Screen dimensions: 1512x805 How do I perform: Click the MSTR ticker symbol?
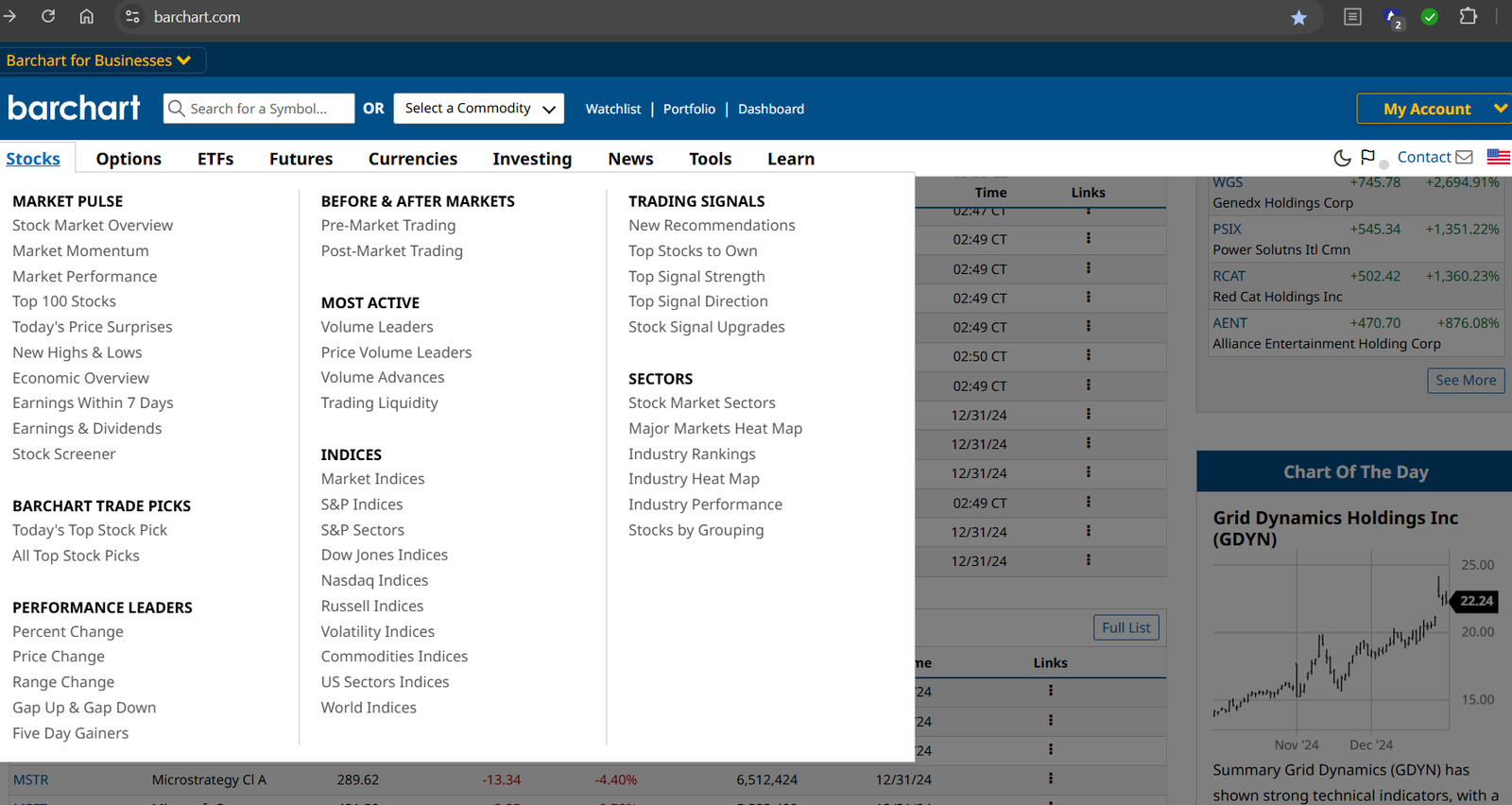[x=30, y=779]
